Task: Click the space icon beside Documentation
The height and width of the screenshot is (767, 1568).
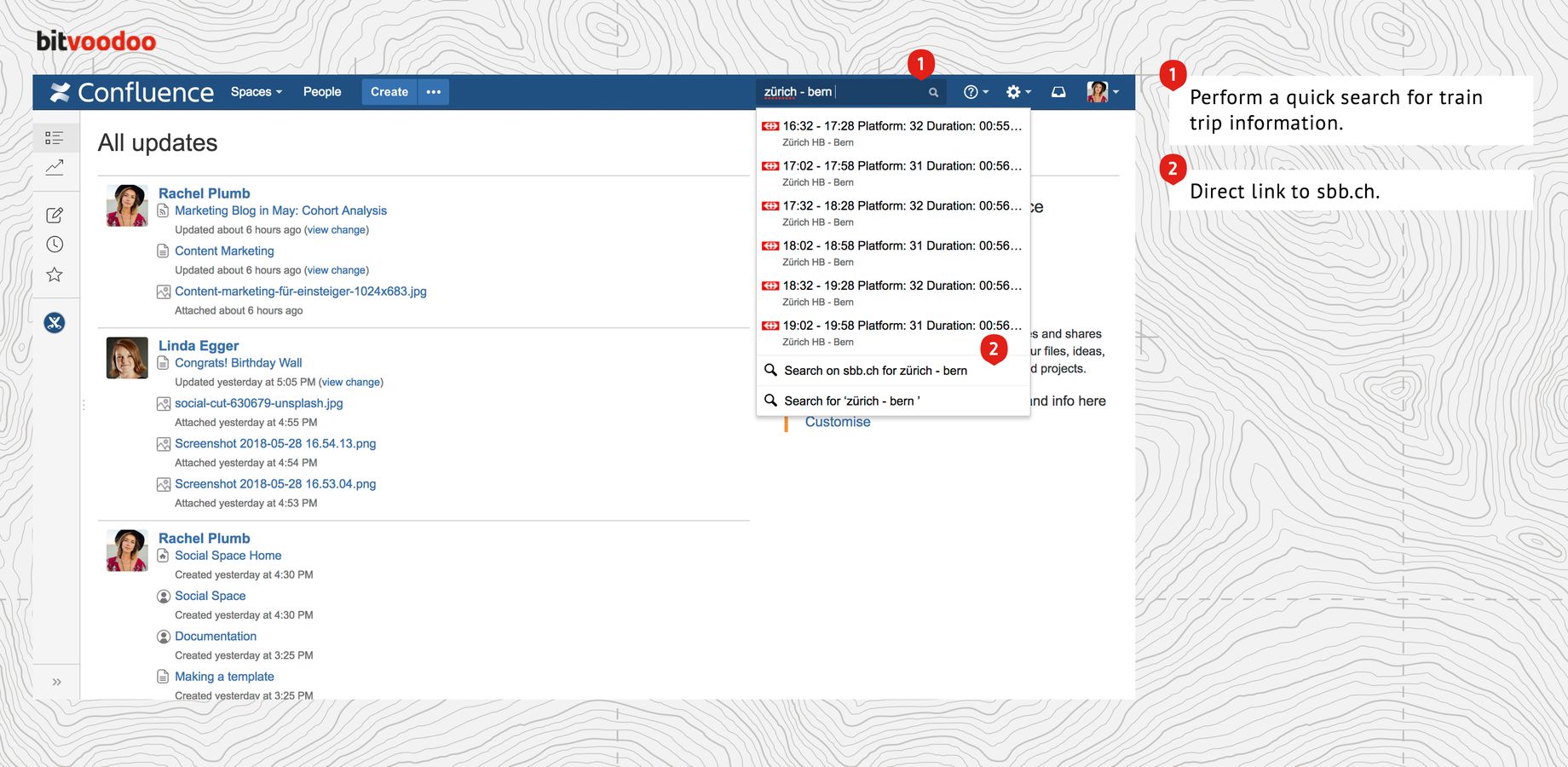Action: click(164, 637)
